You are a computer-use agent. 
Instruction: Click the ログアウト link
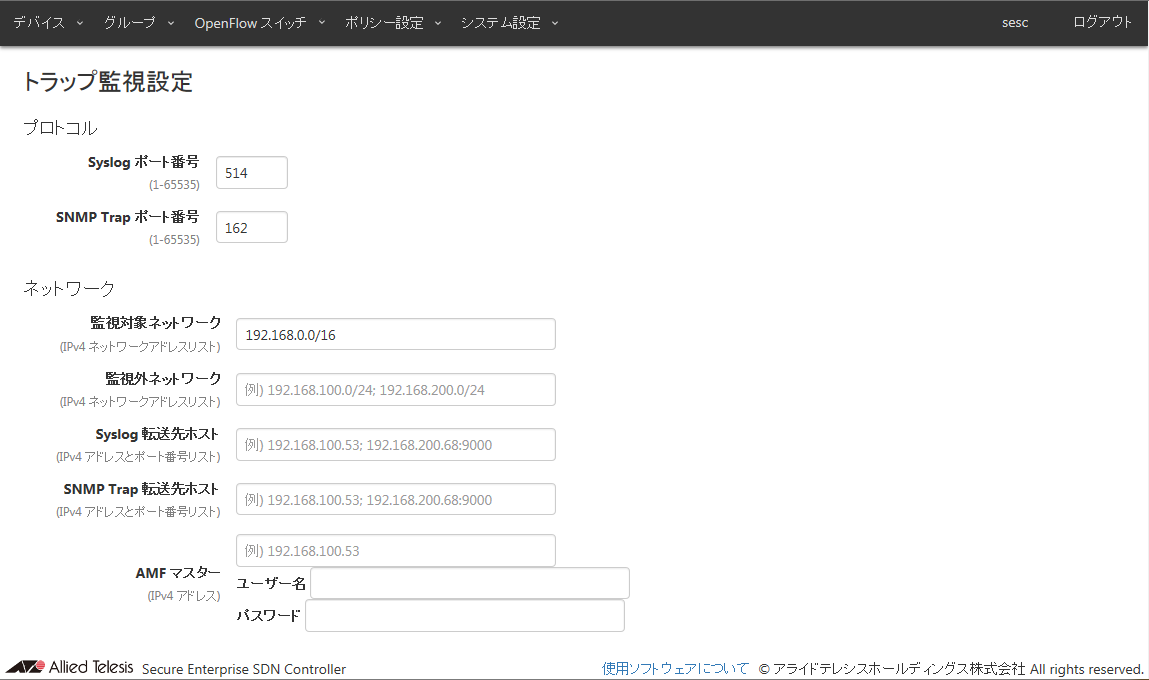[1102, 23]
